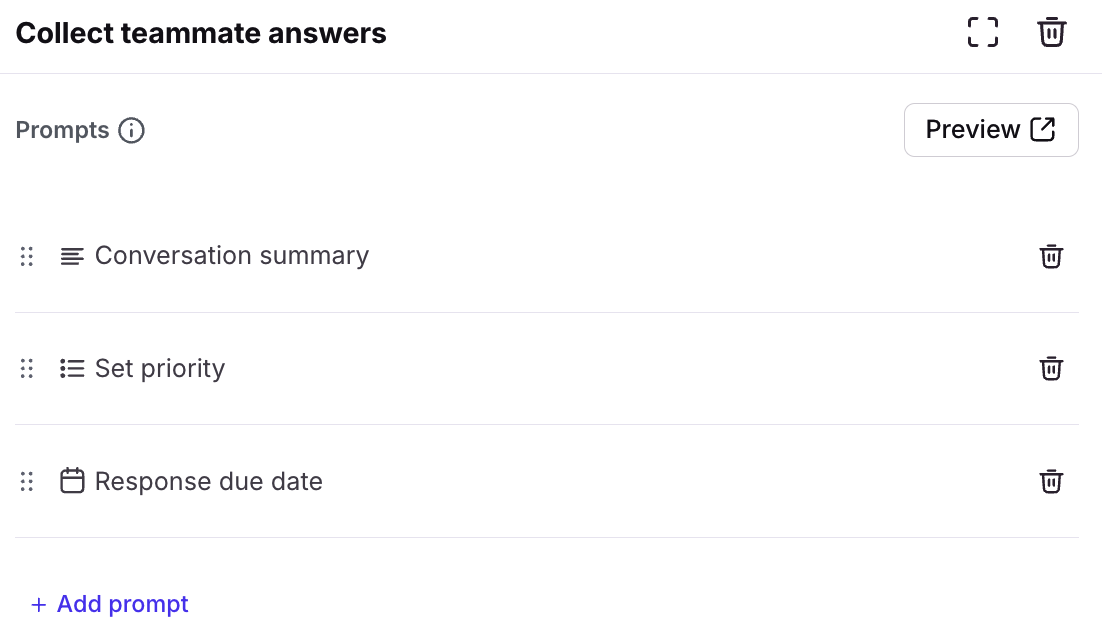Click the external link icon in Preview

pos(1043,130)
